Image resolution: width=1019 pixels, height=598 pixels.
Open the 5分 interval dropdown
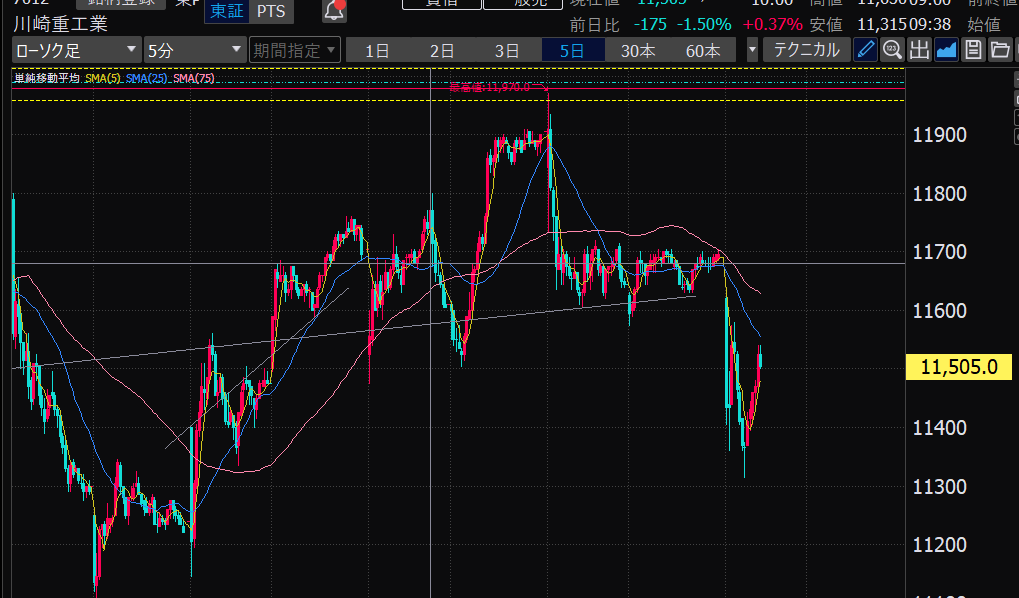tap(194, 50)
